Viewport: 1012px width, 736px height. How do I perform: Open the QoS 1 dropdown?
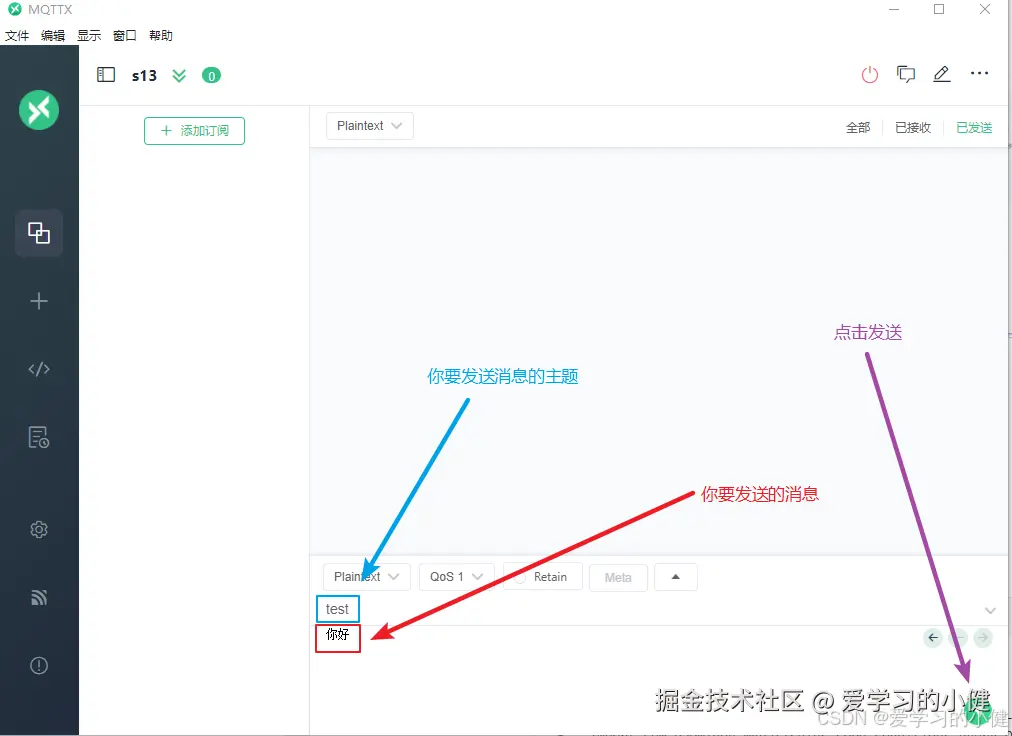pos(456,576)
